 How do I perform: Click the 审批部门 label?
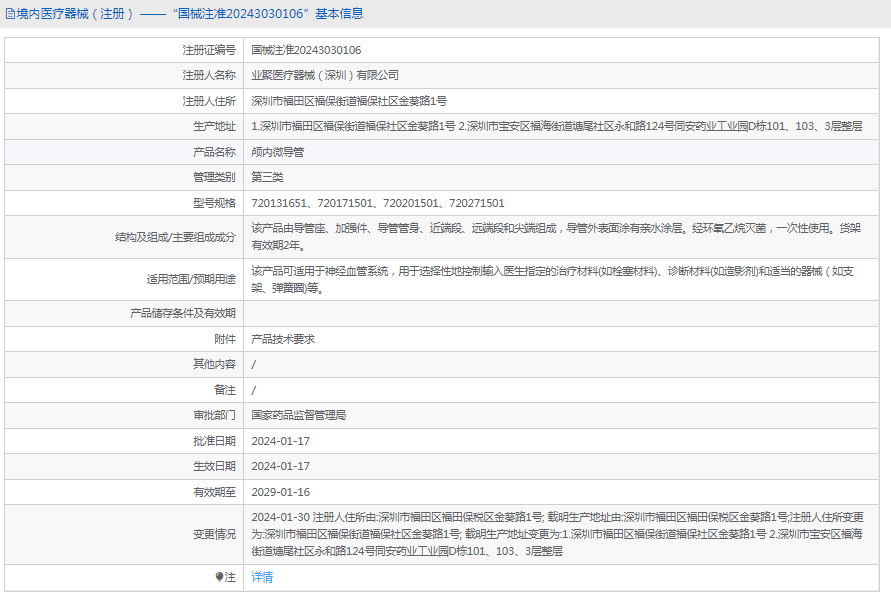coord(214,415)
